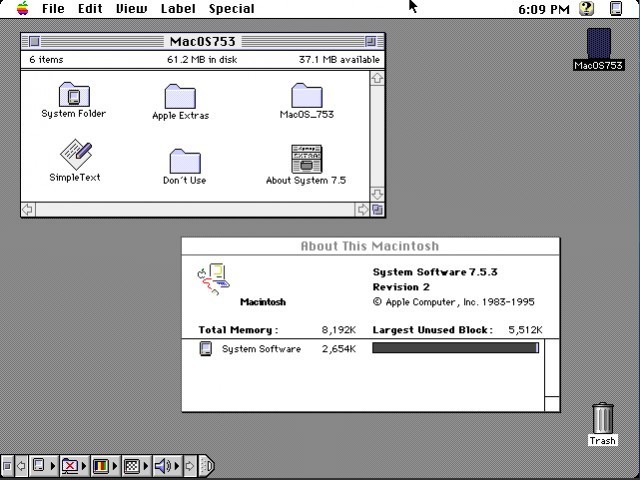
Task: Select the Trash icon
Action: click(602, 418)
